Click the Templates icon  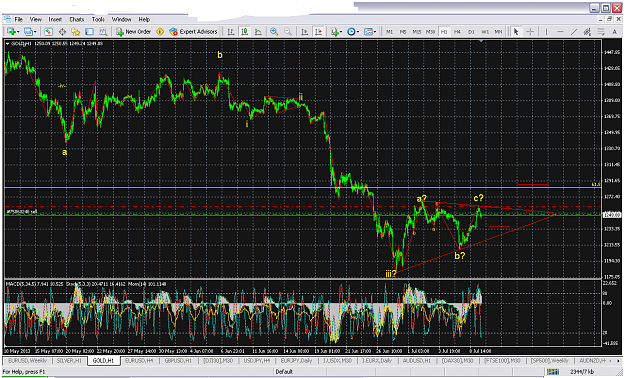[368, 32]
